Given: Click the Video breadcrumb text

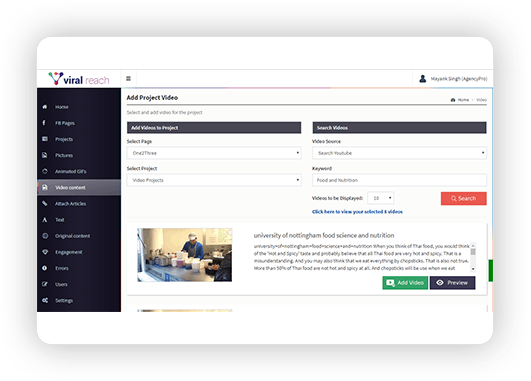Looking at the screenshot, I should [481, 100].
